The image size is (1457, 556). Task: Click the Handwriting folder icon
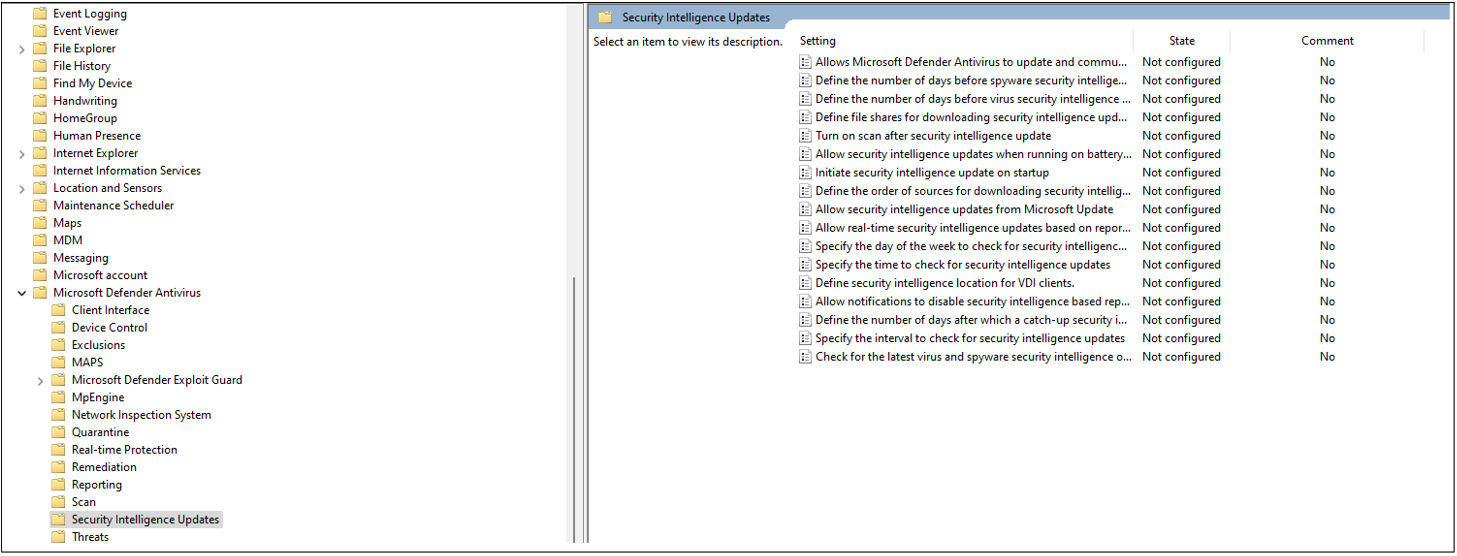(40, 101)
